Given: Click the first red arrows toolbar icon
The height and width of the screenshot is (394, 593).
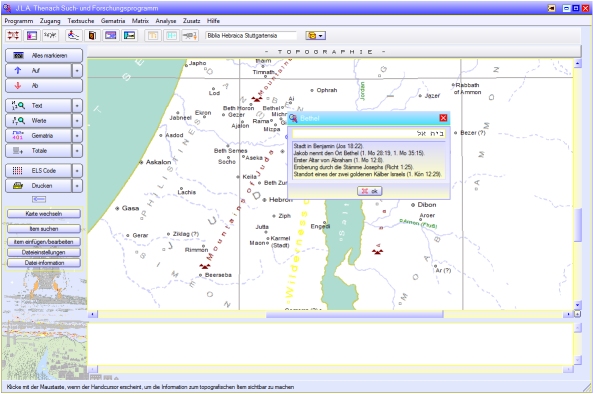Looking at the screenshot, I should [x=13, y=36].
